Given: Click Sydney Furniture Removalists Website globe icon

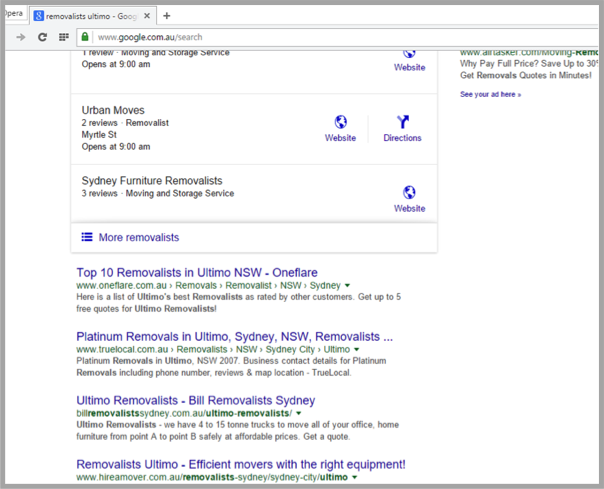Looking at the screenshot, I should click(x=409, y=193).
